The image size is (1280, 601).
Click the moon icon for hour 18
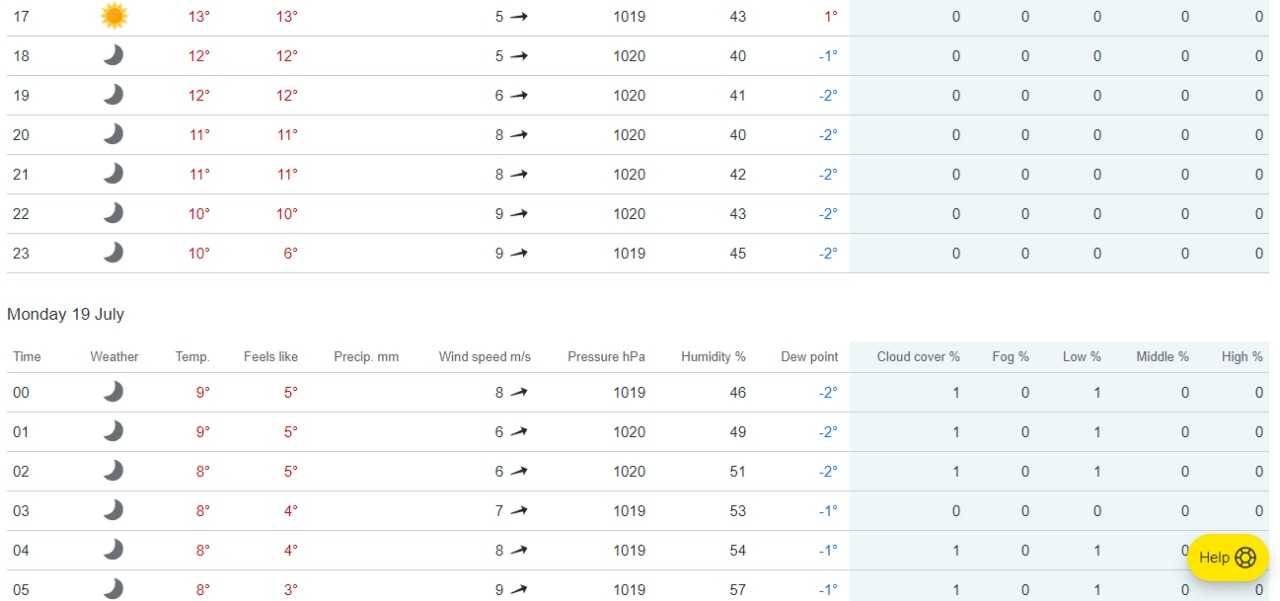pyautogui.click(x=114, y=56)
